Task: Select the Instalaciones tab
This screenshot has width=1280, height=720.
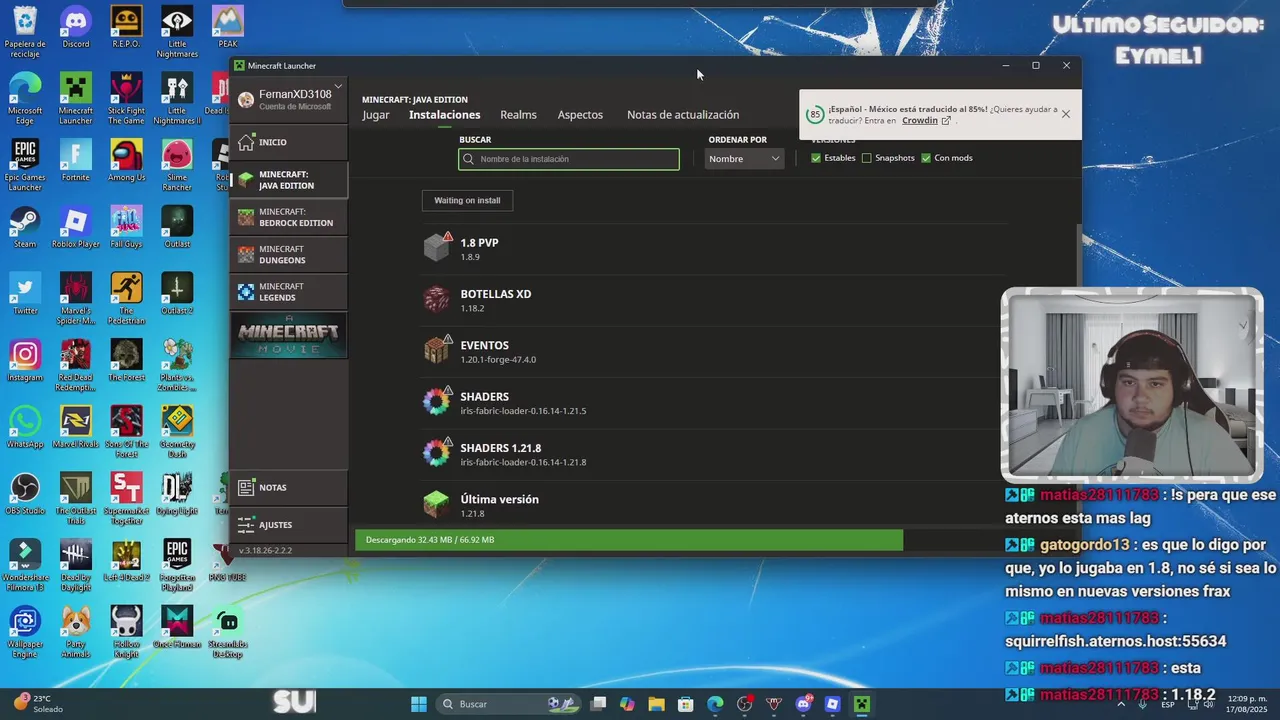Action: (445, 115)
